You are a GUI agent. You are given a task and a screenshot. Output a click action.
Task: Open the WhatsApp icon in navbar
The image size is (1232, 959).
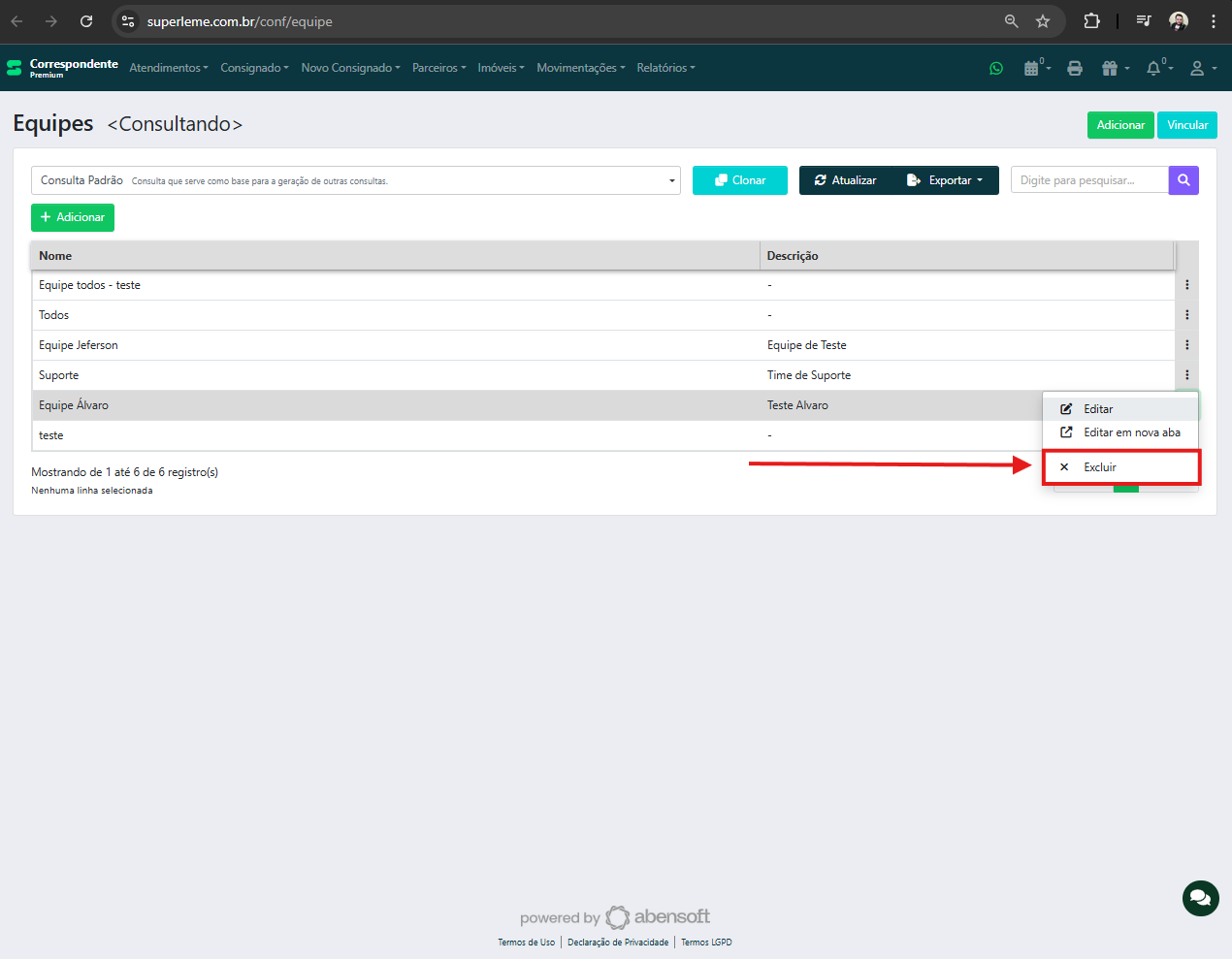996,68
